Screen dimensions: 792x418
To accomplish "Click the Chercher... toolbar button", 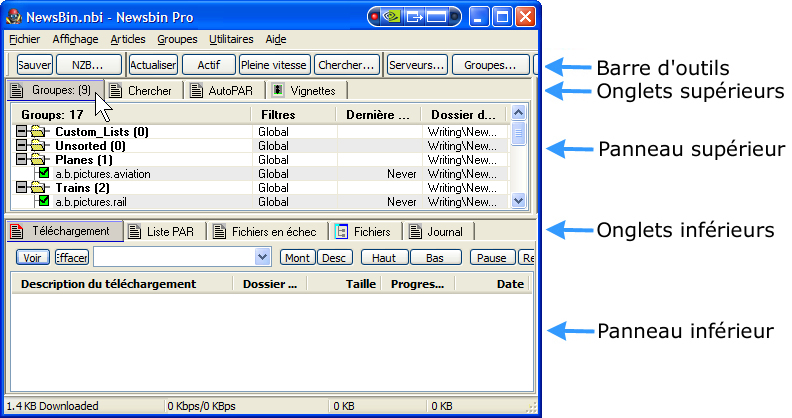I will pos(346,65).
